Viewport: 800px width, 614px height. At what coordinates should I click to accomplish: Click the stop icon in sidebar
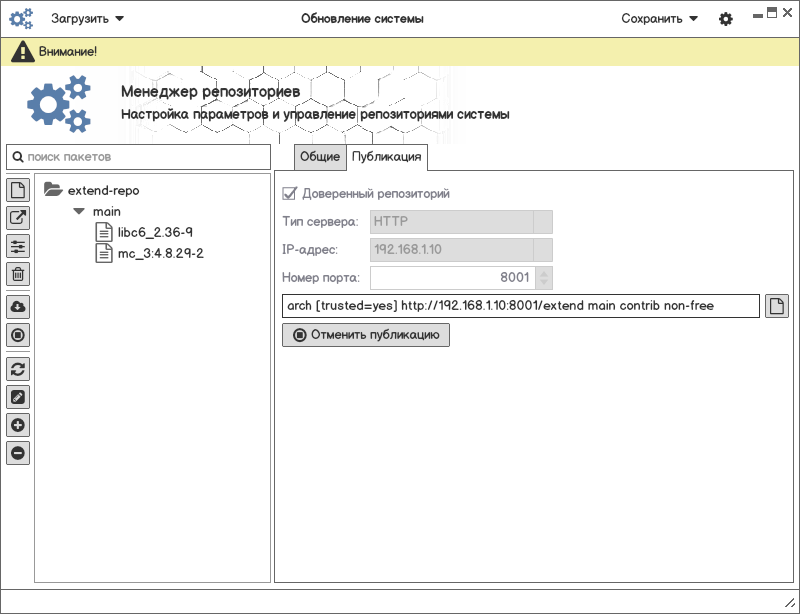point(18,335)
